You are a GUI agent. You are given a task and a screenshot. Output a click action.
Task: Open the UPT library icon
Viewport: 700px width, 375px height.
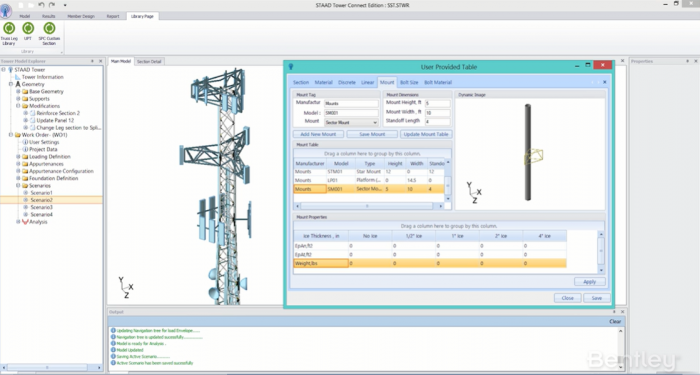(28, 29)
